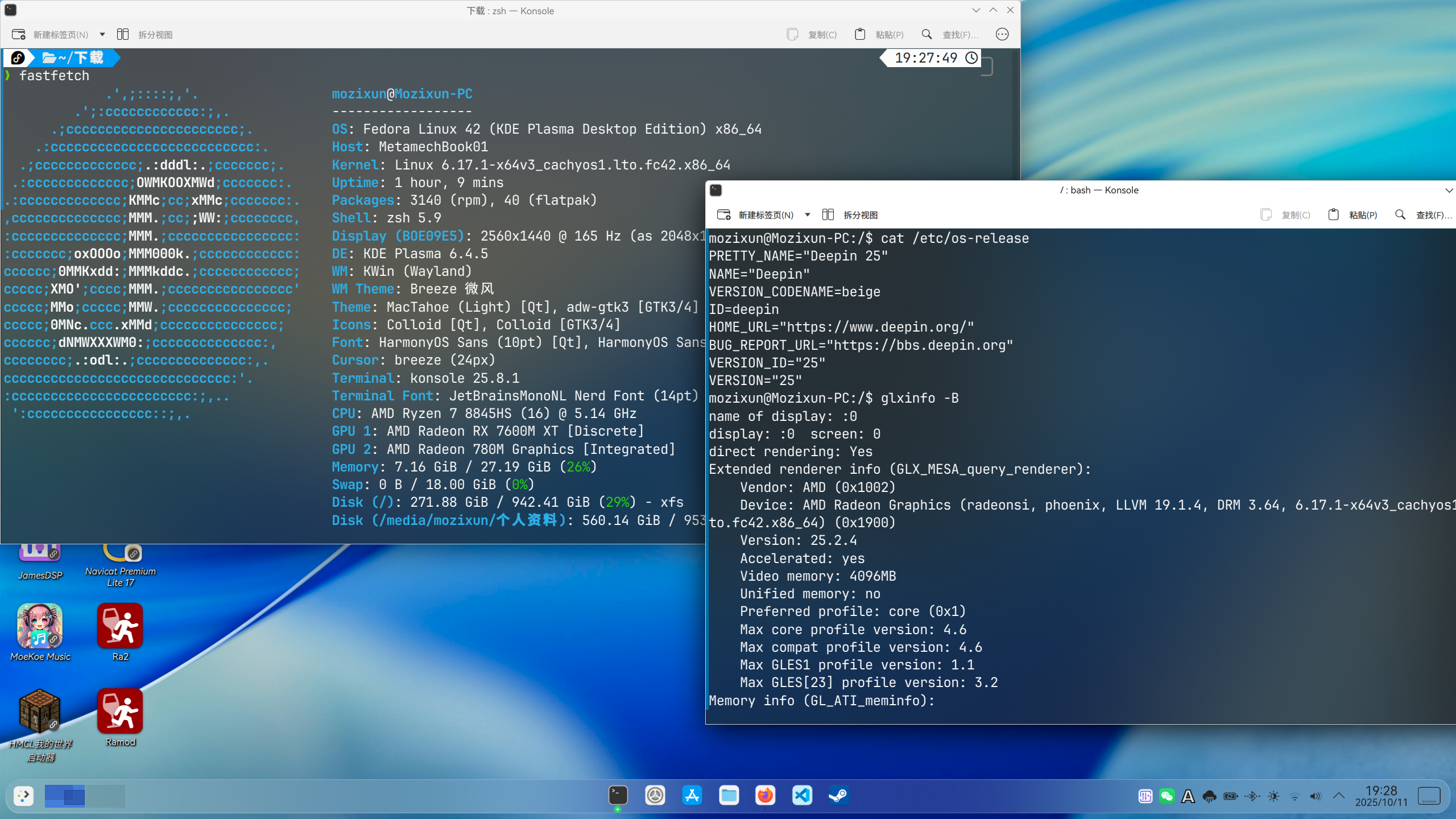Open screen brightness tray icon

pos(1273,796)
